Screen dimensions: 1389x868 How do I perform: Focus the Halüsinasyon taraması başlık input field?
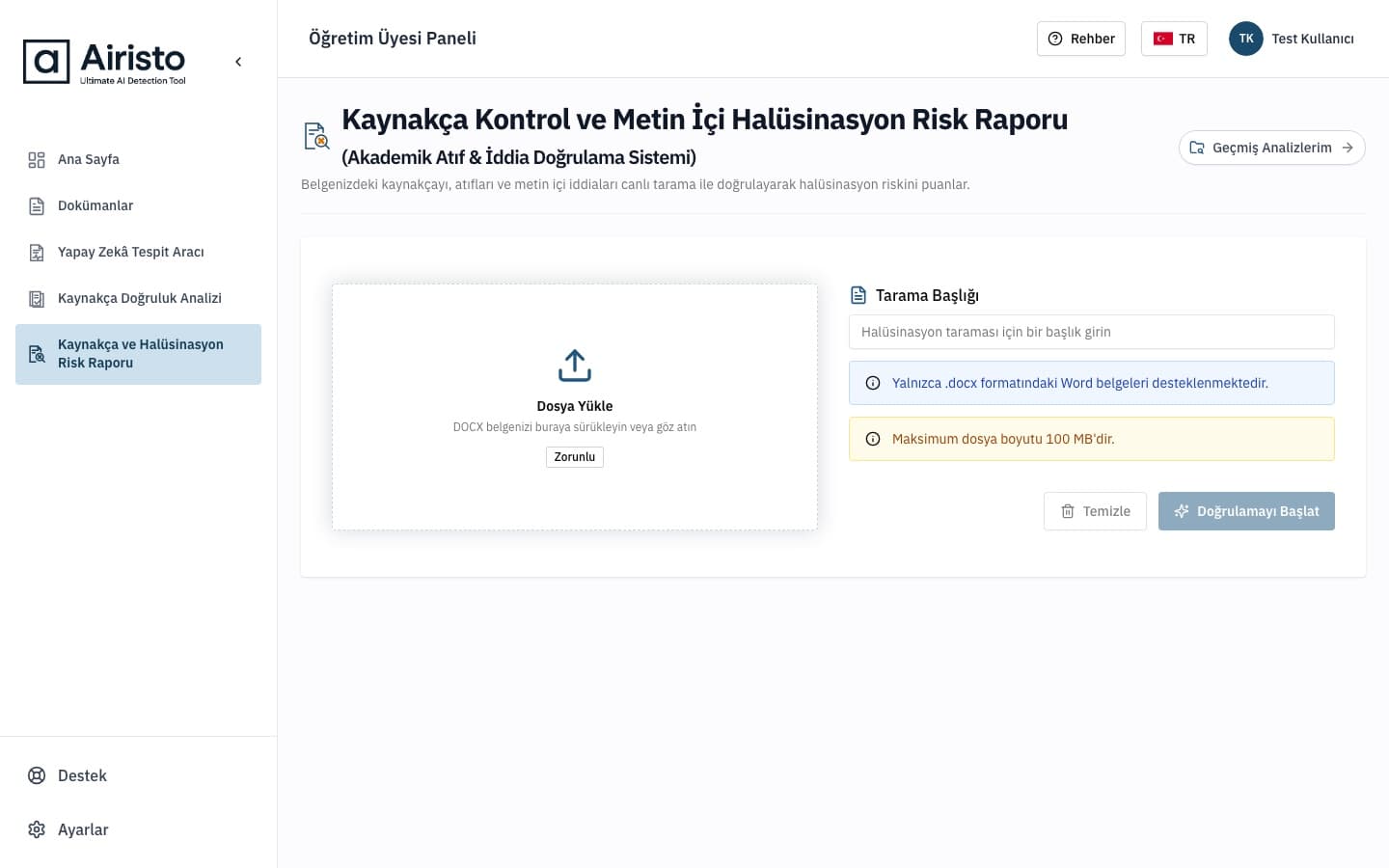pos(1092,332)
